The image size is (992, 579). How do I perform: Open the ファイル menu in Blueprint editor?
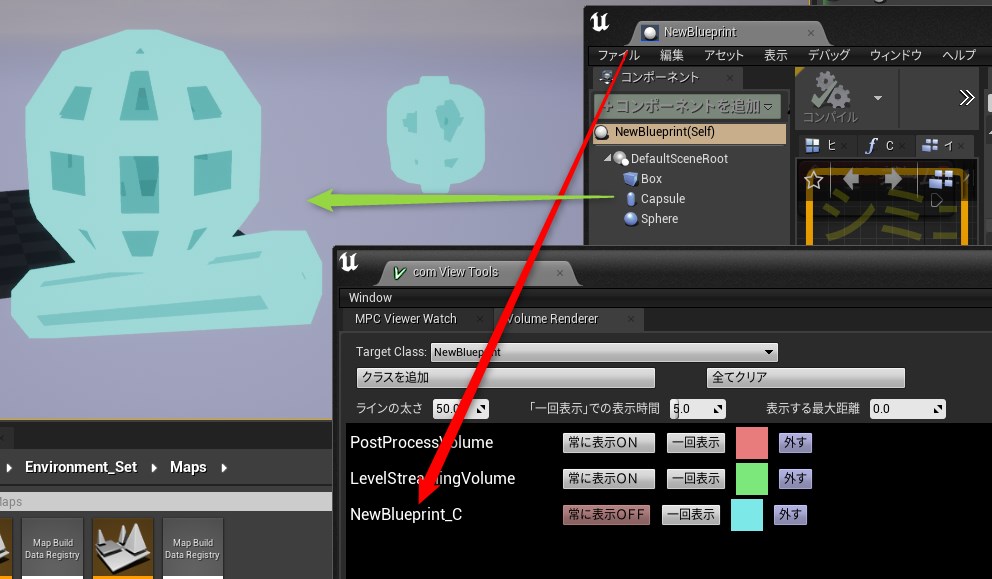pos(618,55)
